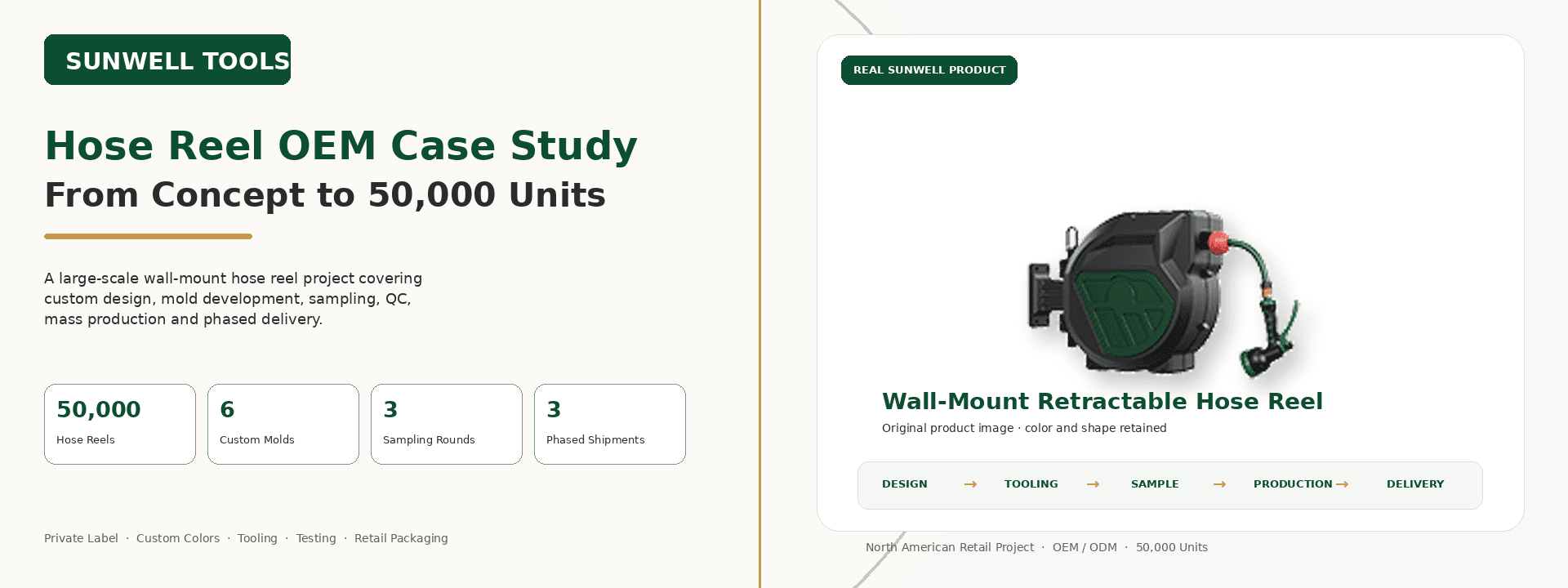Click the From Concept to 50,000 Units subheading
The width and height of the screenshot is (1568, 588).
(x=325, y=195)
